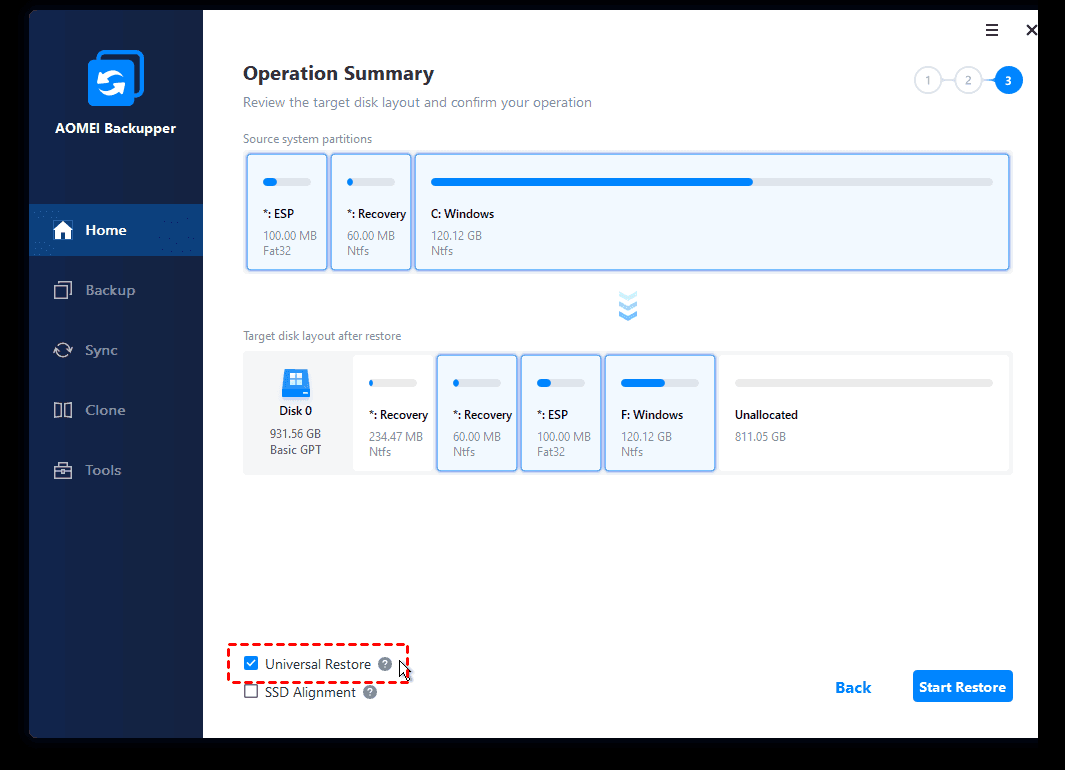Enable the SSD Alignment checkbox

(x=251, y=692)
